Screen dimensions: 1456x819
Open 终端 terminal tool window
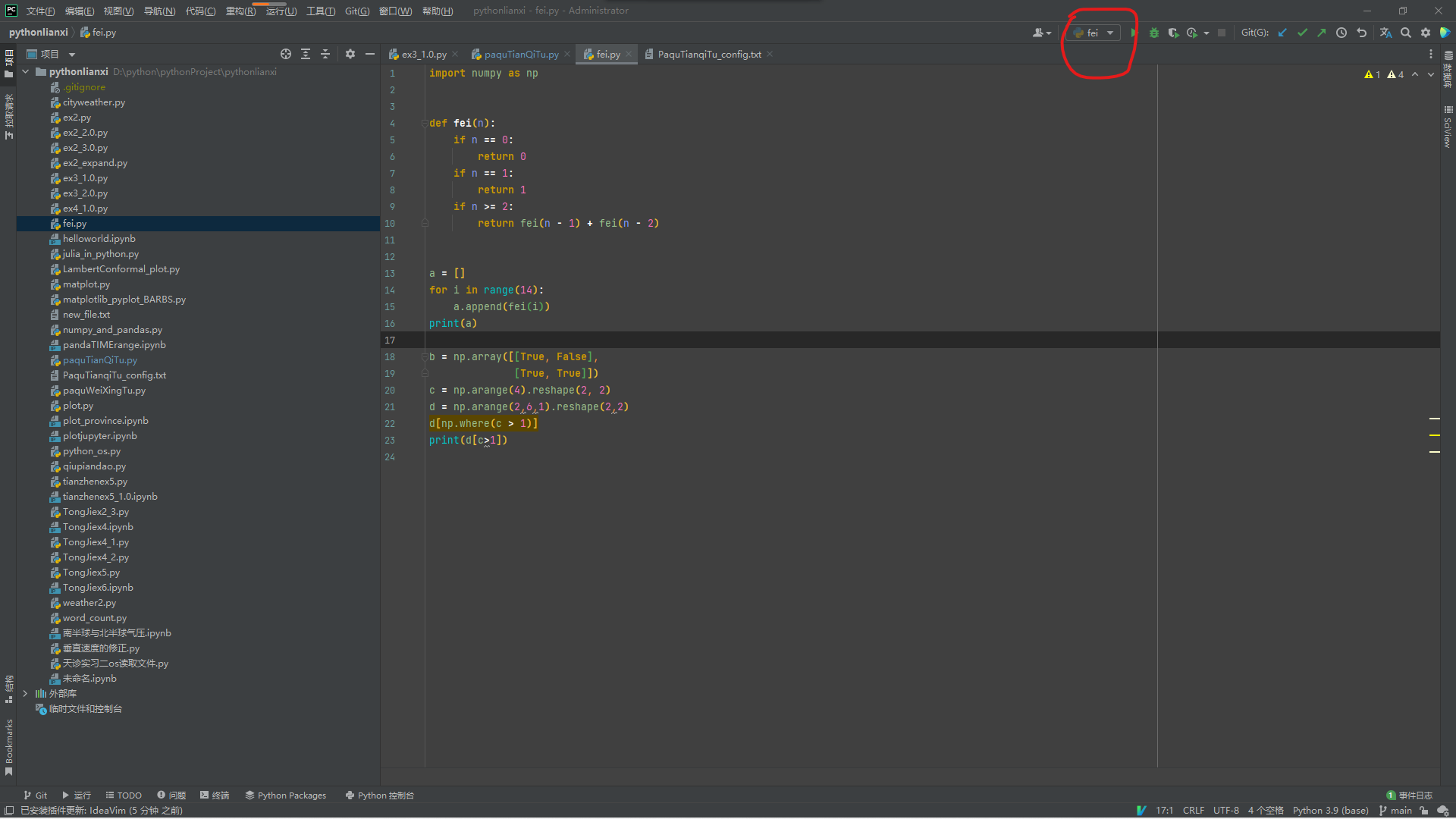[215, 795]
